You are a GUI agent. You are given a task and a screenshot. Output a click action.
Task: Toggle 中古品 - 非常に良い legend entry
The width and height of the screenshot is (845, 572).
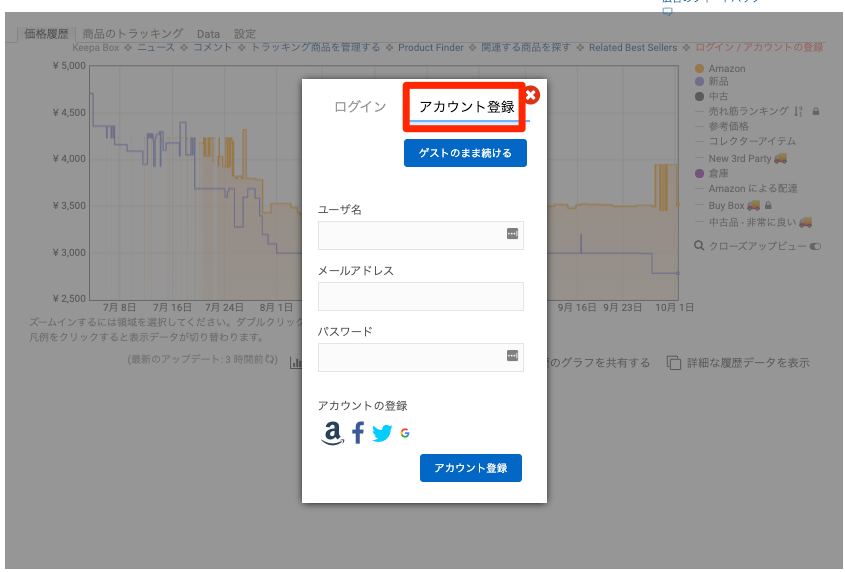752,222
